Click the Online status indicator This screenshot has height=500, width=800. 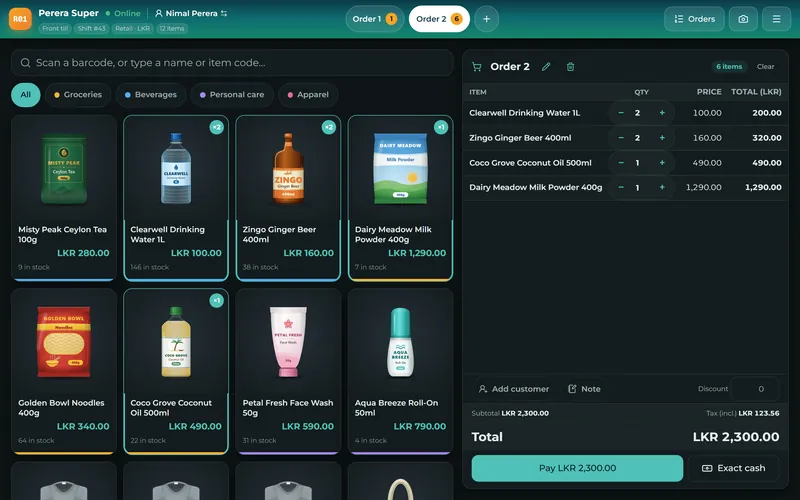(123, 13)
